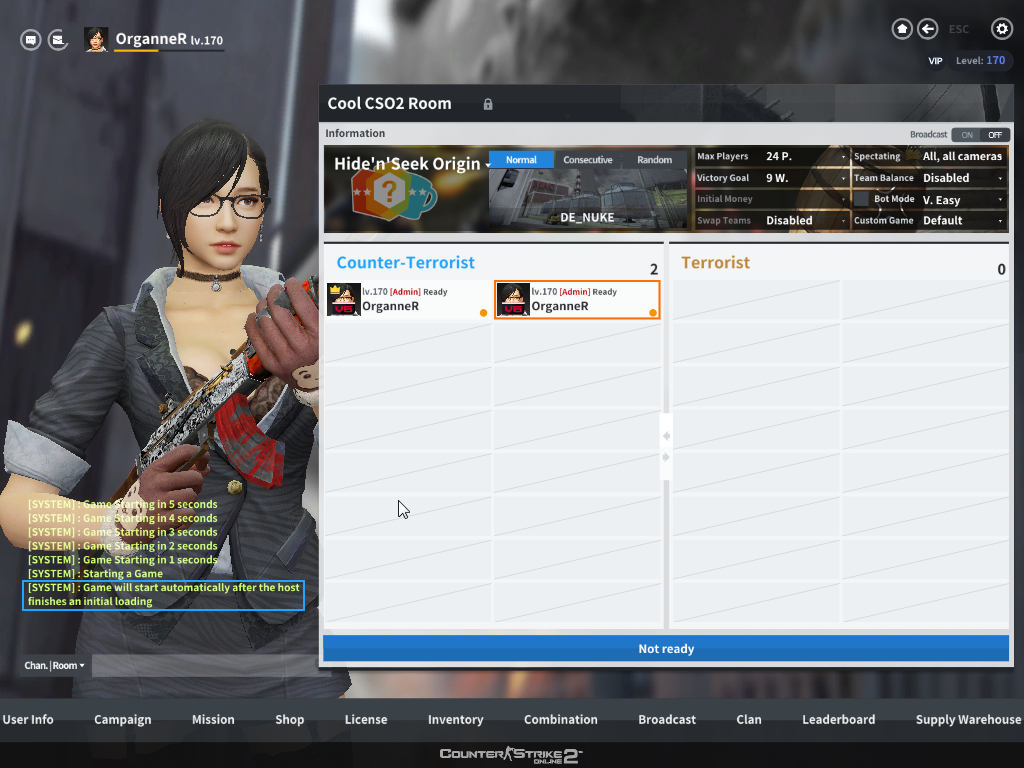The image size is (1024, 768).
Task: Click highlighted second OrganneR player avatar
Action: 513,300
